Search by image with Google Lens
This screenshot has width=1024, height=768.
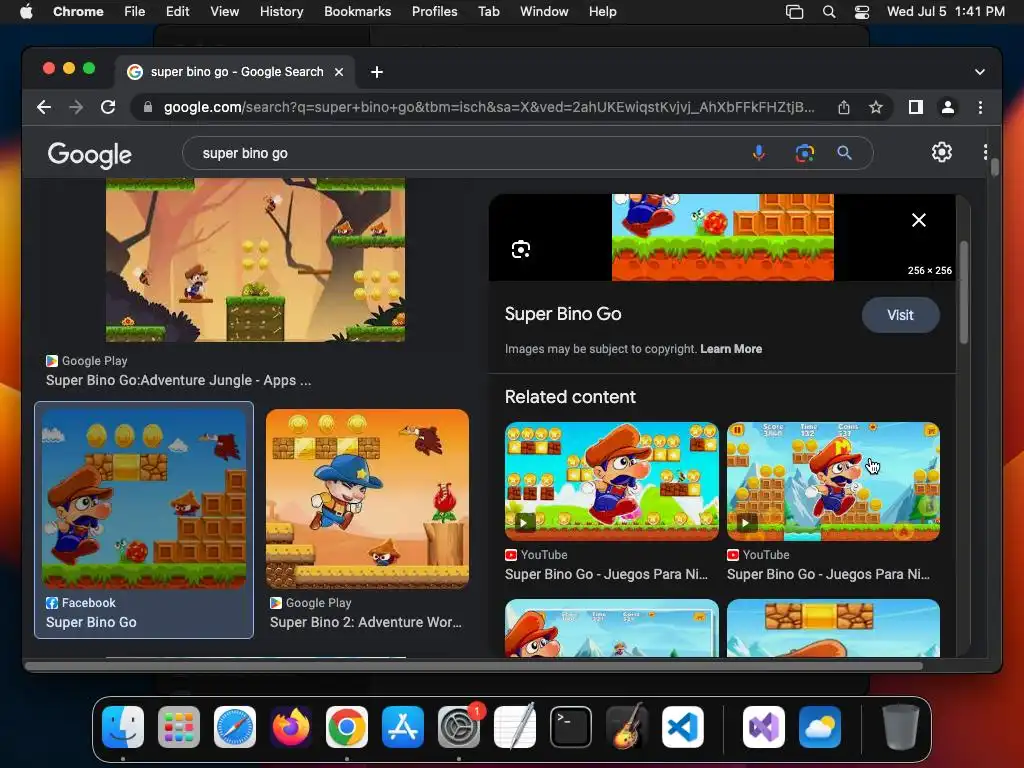805,153
